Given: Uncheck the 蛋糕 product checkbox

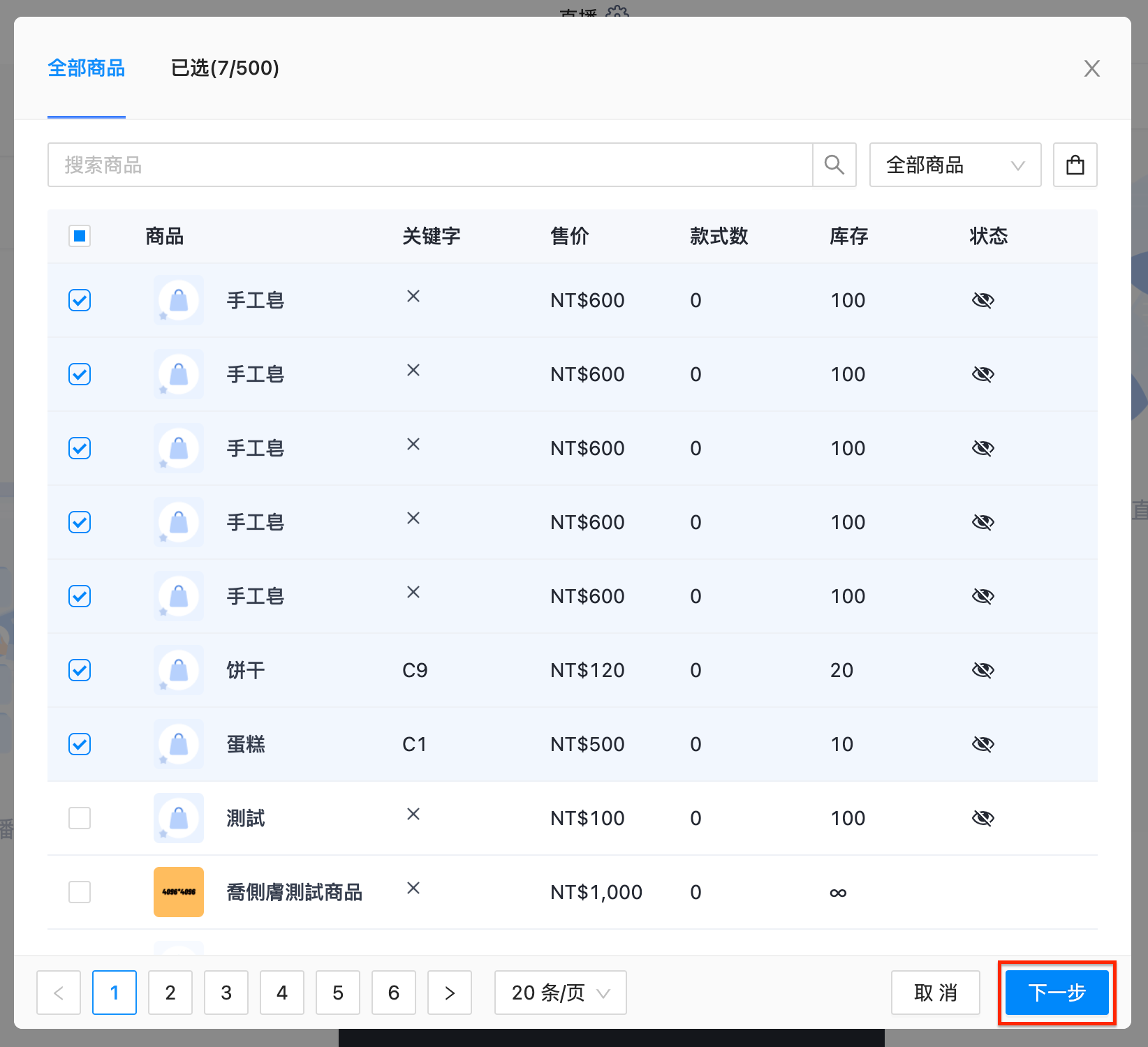Looking at the screenshot, I should click(80, 744).
